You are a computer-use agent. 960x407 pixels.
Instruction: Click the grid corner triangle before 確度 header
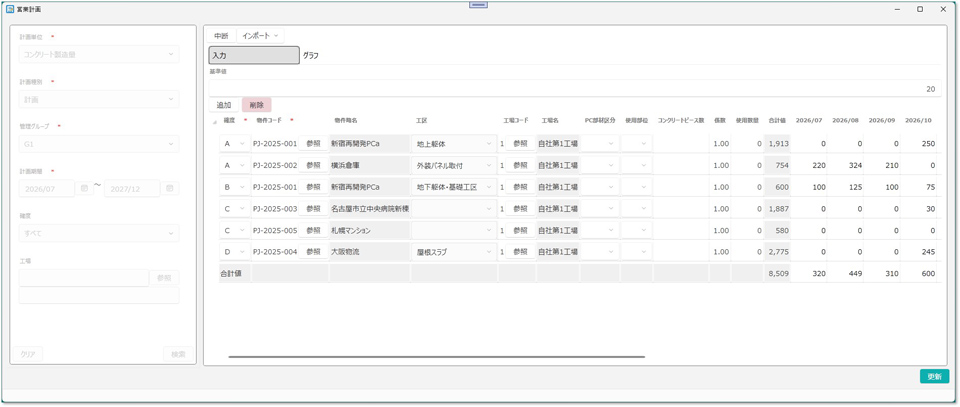214,121
